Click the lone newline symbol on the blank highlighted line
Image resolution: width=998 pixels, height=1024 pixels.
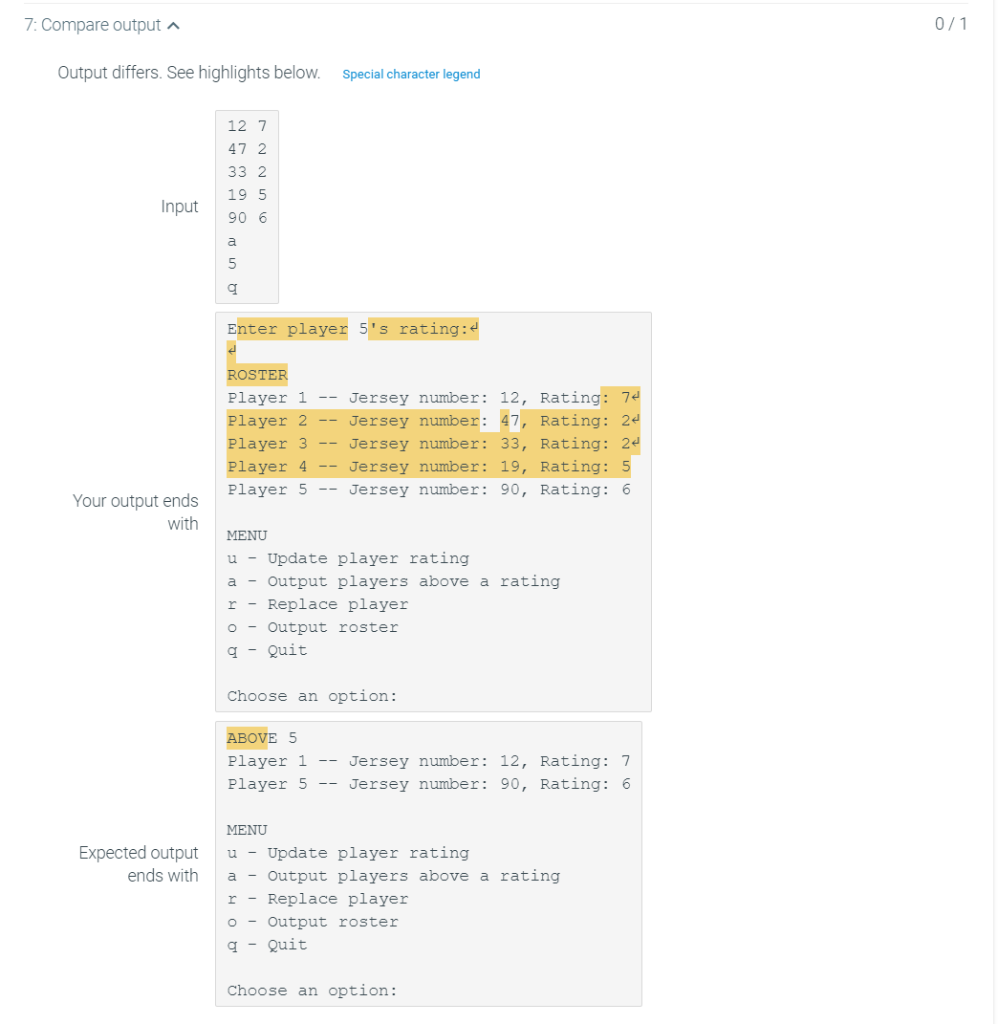(x=231, y=351)
